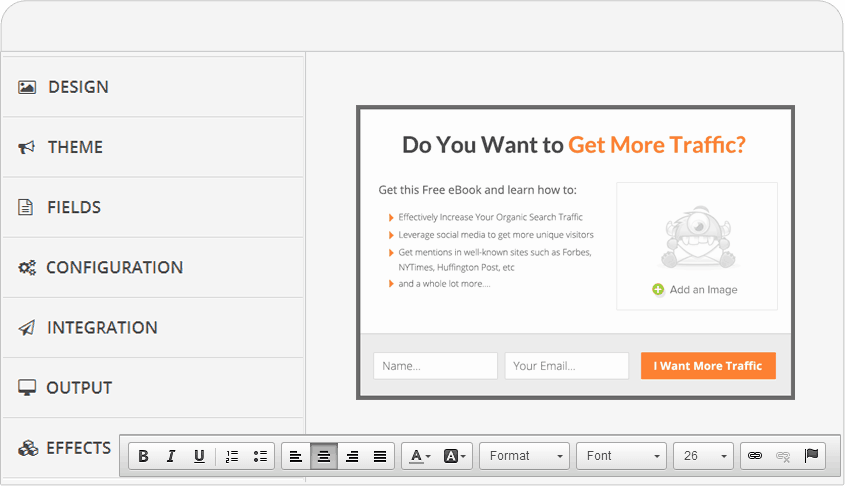
Task: Click the insert link icon
Action: tap(755, 456)
